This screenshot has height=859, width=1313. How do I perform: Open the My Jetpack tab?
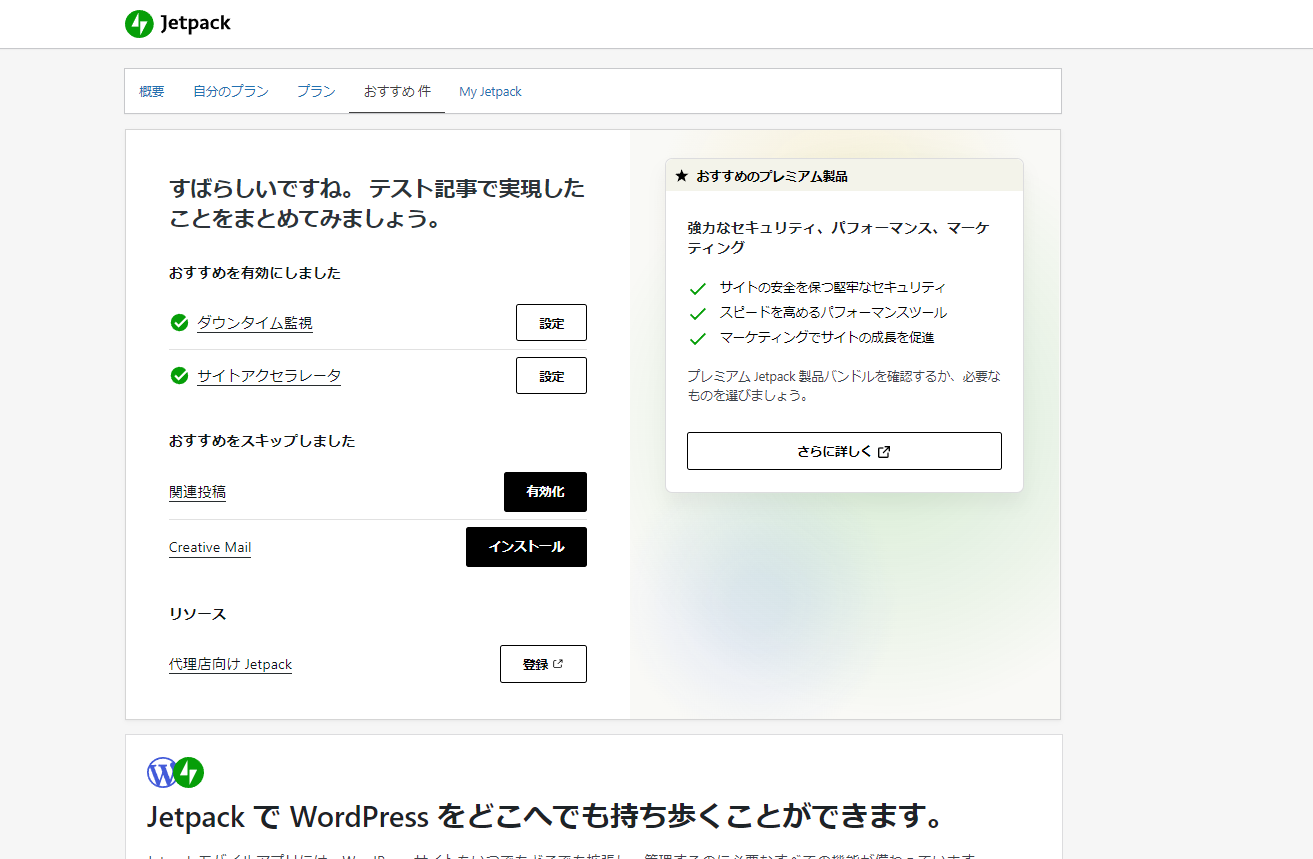[490, 91]
